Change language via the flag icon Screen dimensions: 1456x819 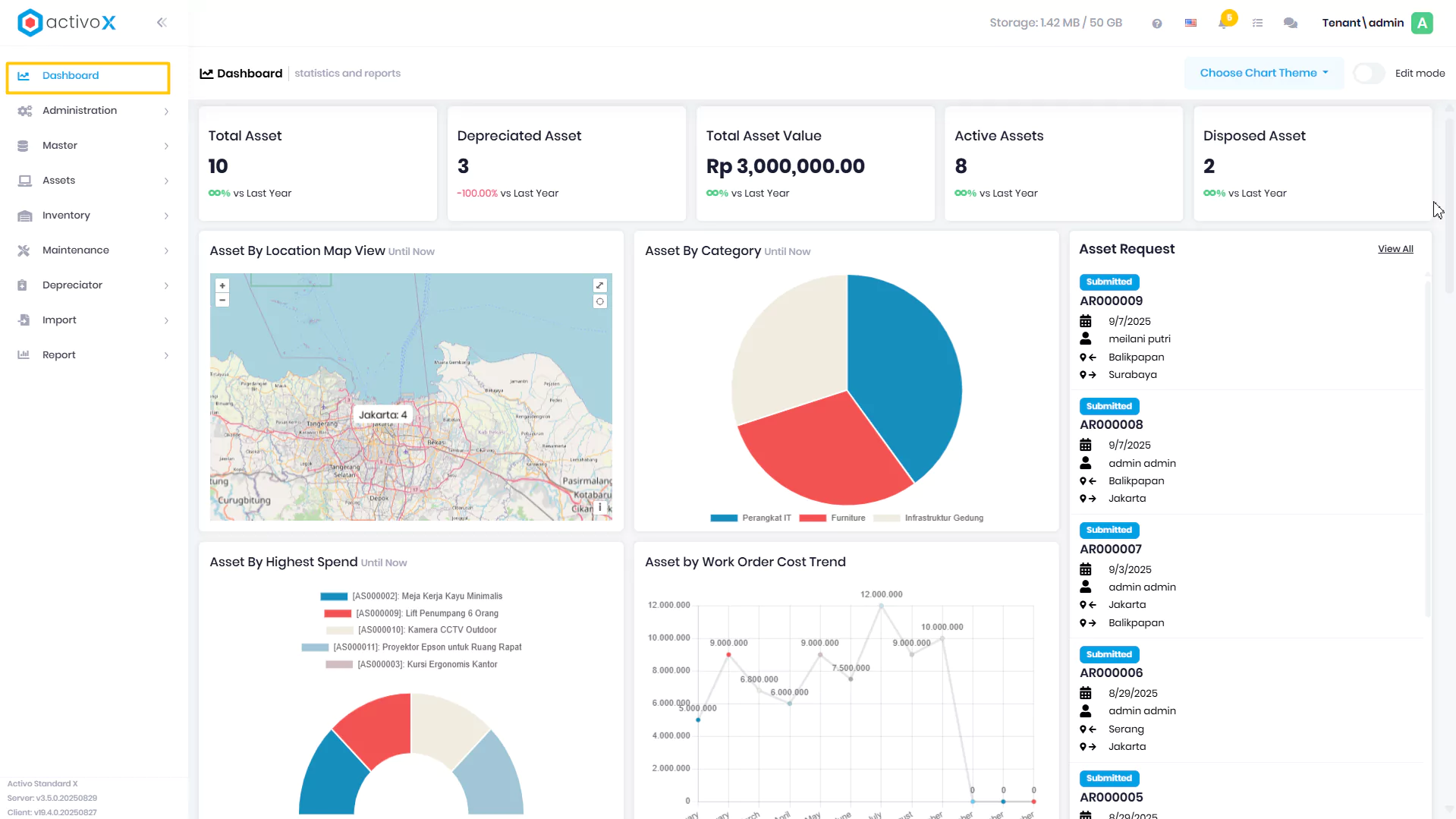[x=1191, y=24]
